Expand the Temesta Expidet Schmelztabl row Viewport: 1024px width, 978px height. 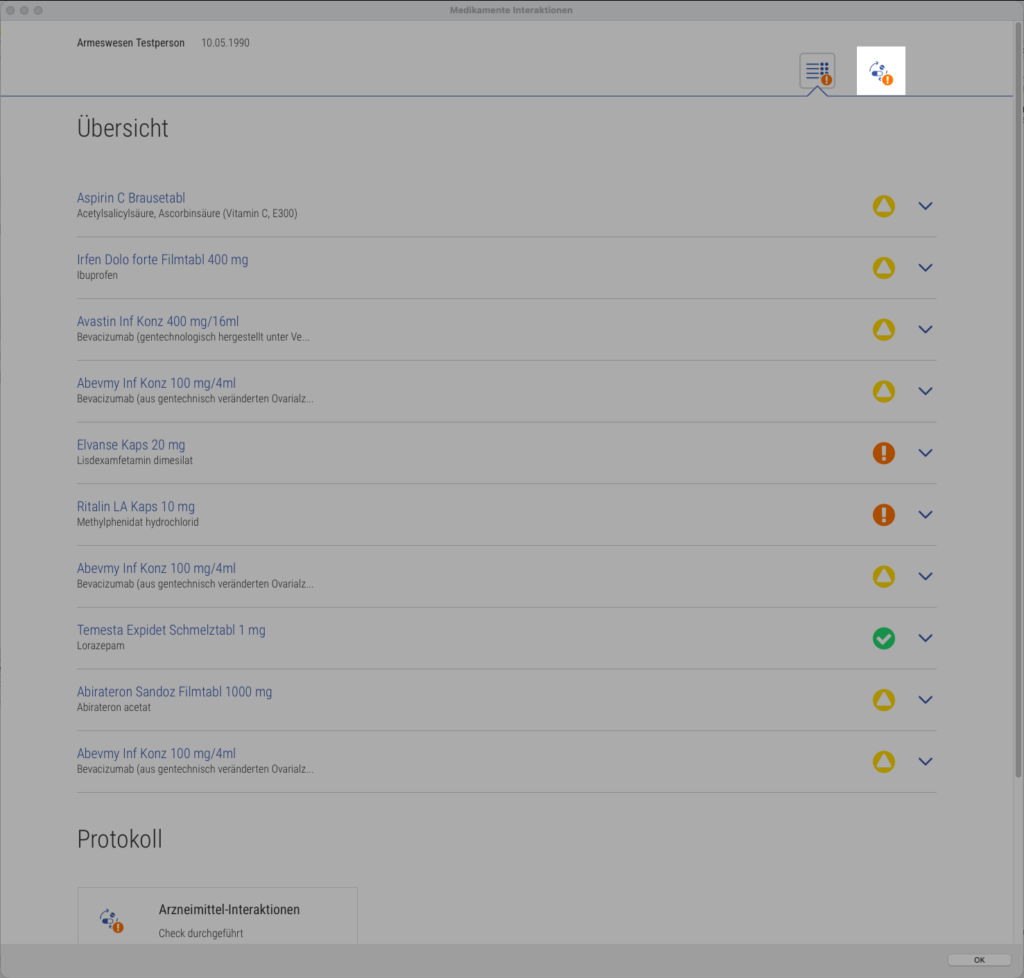click(925, 638)
